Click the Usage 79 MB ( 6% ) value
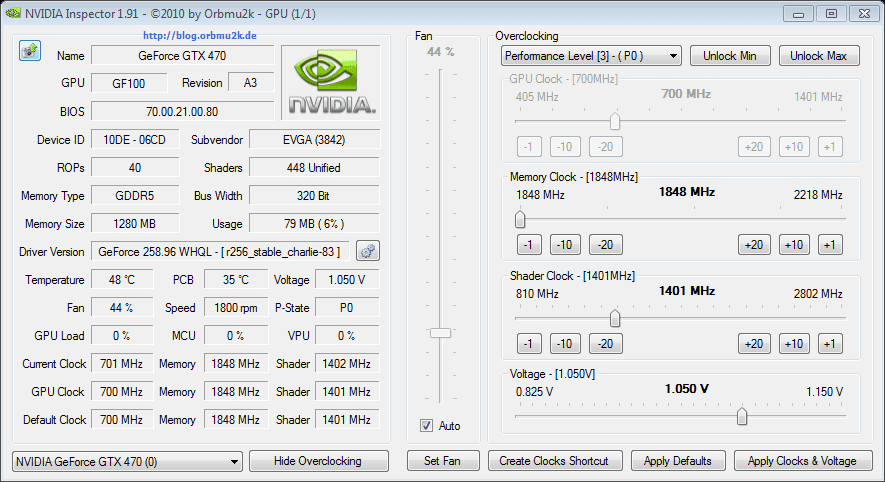 [x=314, y=224]
